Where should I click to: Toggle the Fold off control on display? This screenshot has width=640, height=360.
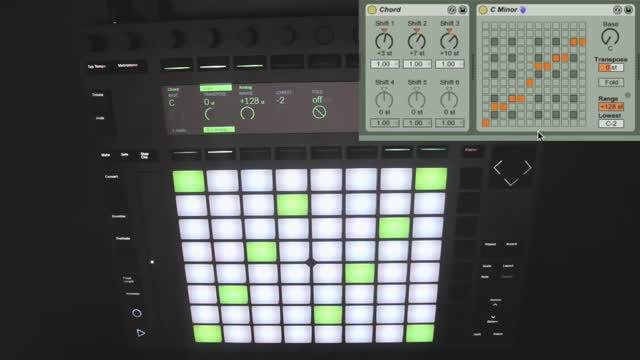pyautogui.click(x=319, y=112)
